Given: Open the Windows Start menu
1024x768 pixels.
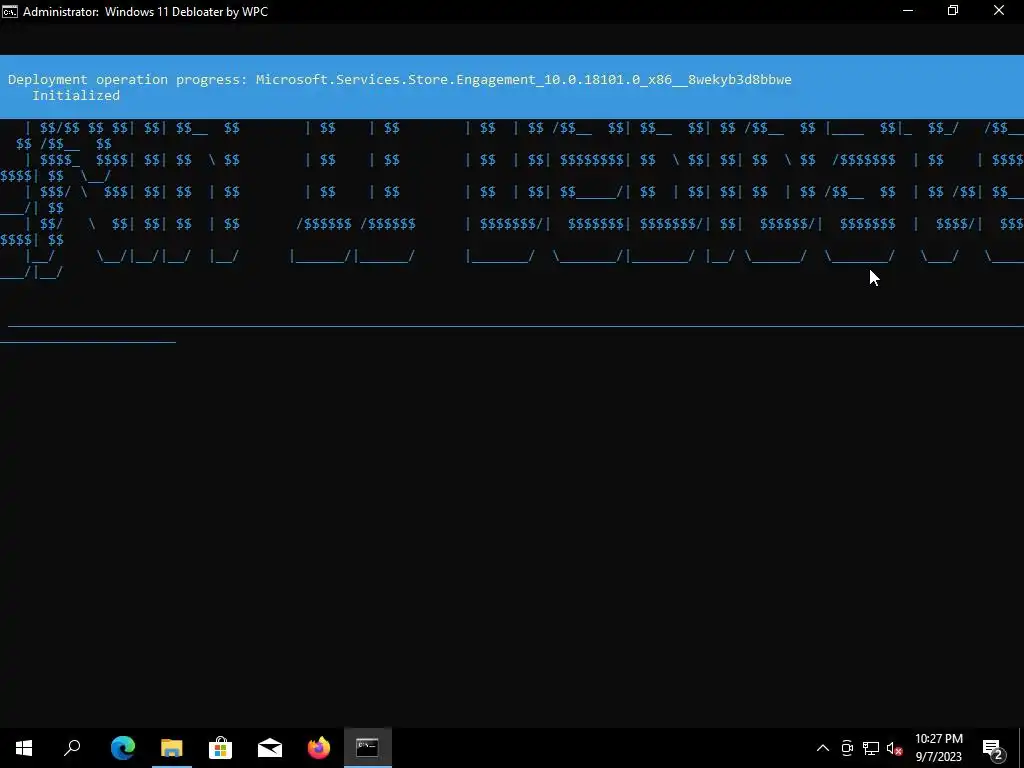Looking at the screenshot, I should click(24, 748).
